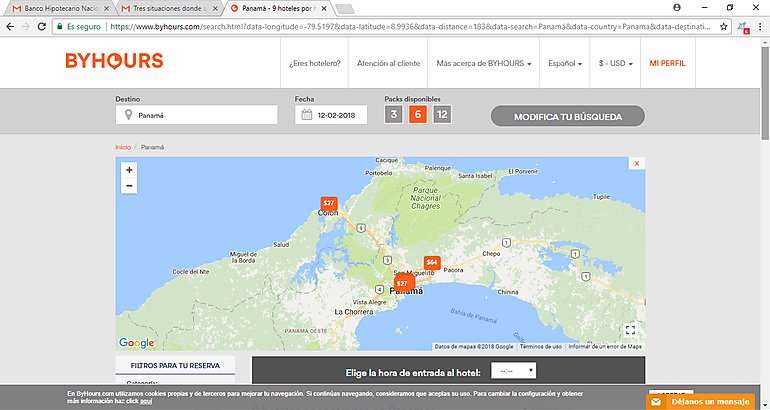
Task: Go back with browser back arrow
Action: [x=10, y=27]
